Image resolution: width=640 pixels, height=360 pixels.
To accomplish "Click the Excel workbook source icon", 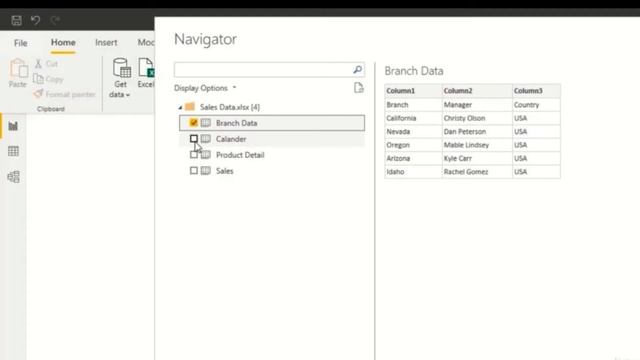I will [146, 68].
